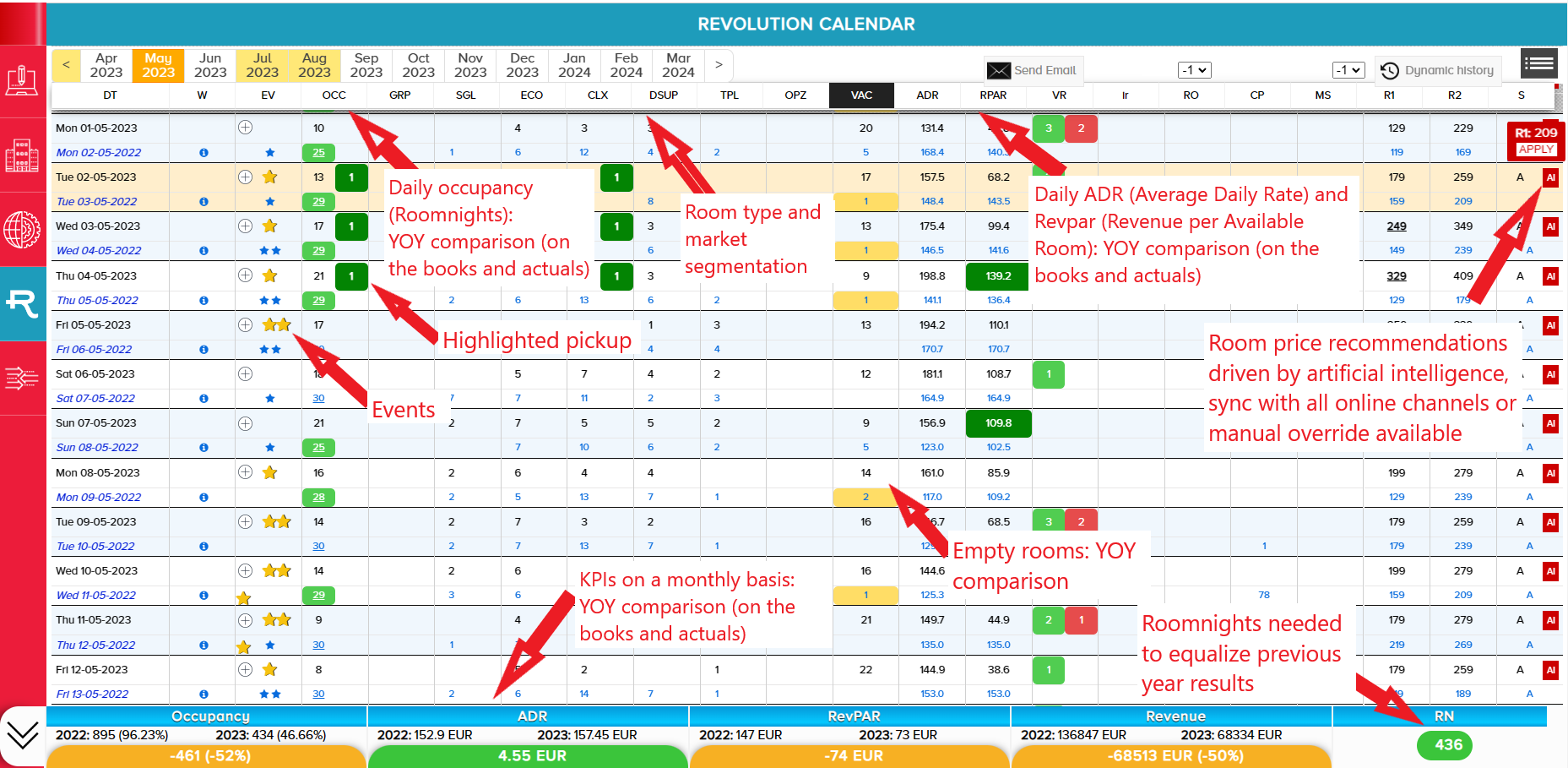The image size is (1568, 768).
Task: Click event star on Mon 08-05-2023 row
Action: (x=269, y=473)
